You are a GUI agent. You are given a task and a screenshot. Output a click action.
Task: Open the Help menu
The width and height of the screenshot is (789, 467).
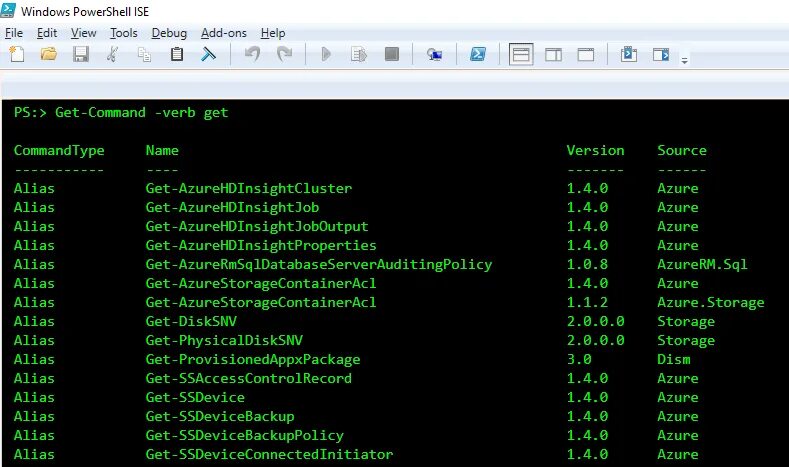pos(273,33)
